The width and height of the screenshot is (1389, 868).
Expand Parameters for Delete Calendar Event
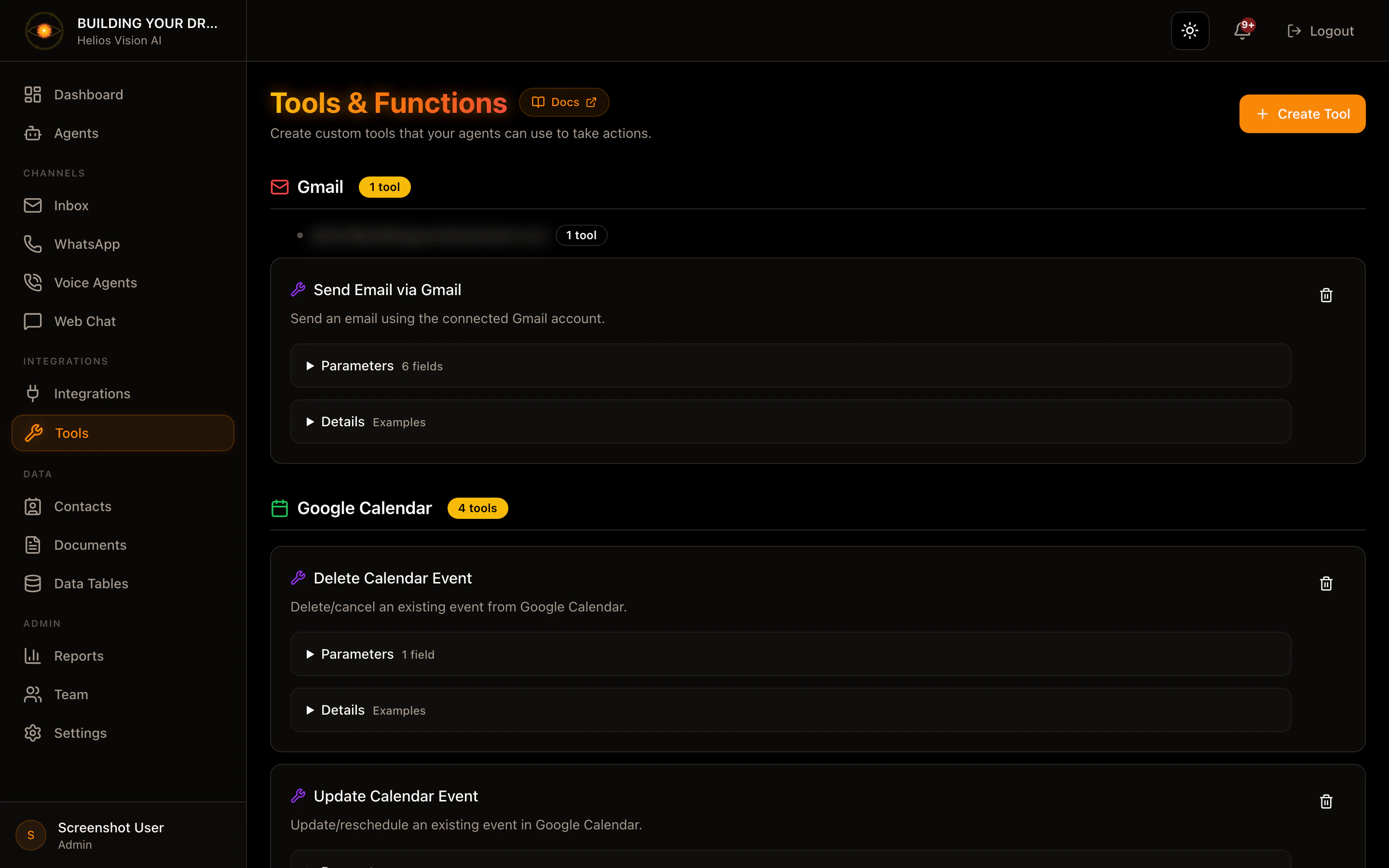[x=357, y=654]
